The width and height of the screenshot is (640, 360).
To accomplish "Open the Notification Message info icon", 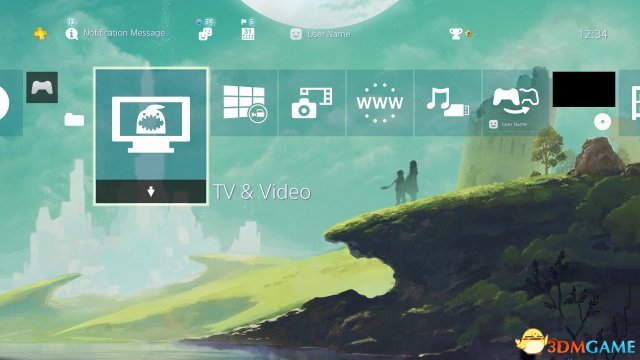I will [x=71, y=33].
